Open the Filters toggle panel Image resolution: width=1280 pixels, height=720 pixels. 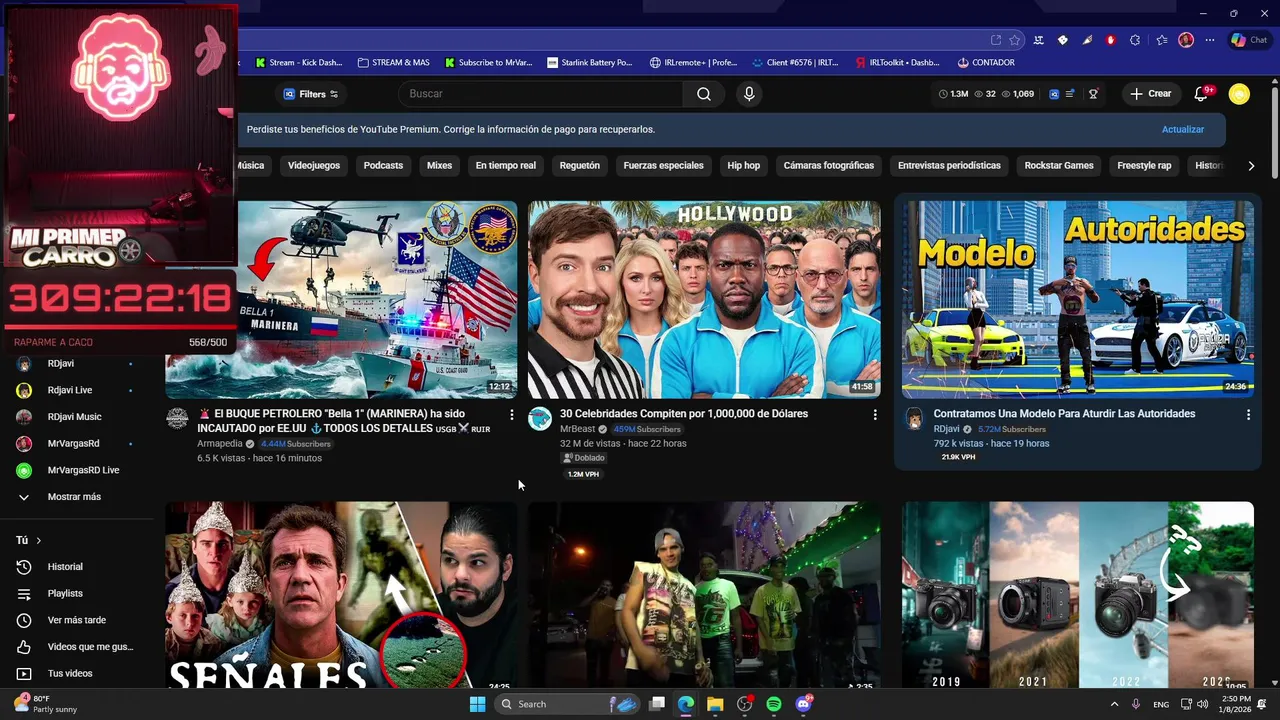tap(311, 94)
